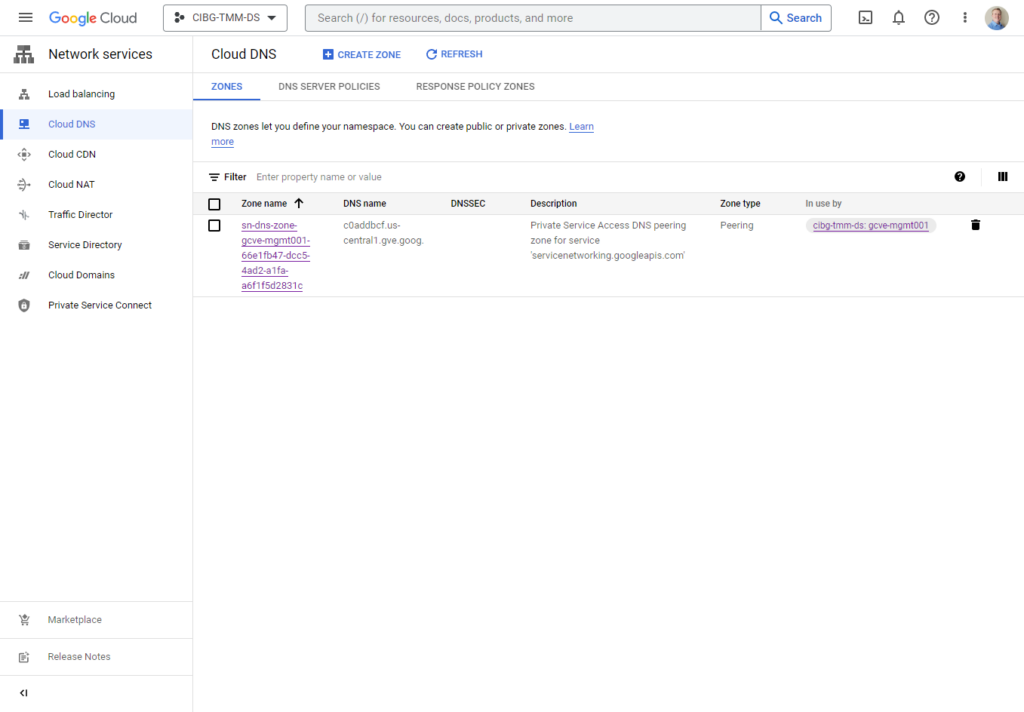Delete the zone with the trash icon
The image size is (1024, 712).
click(976, 225)
